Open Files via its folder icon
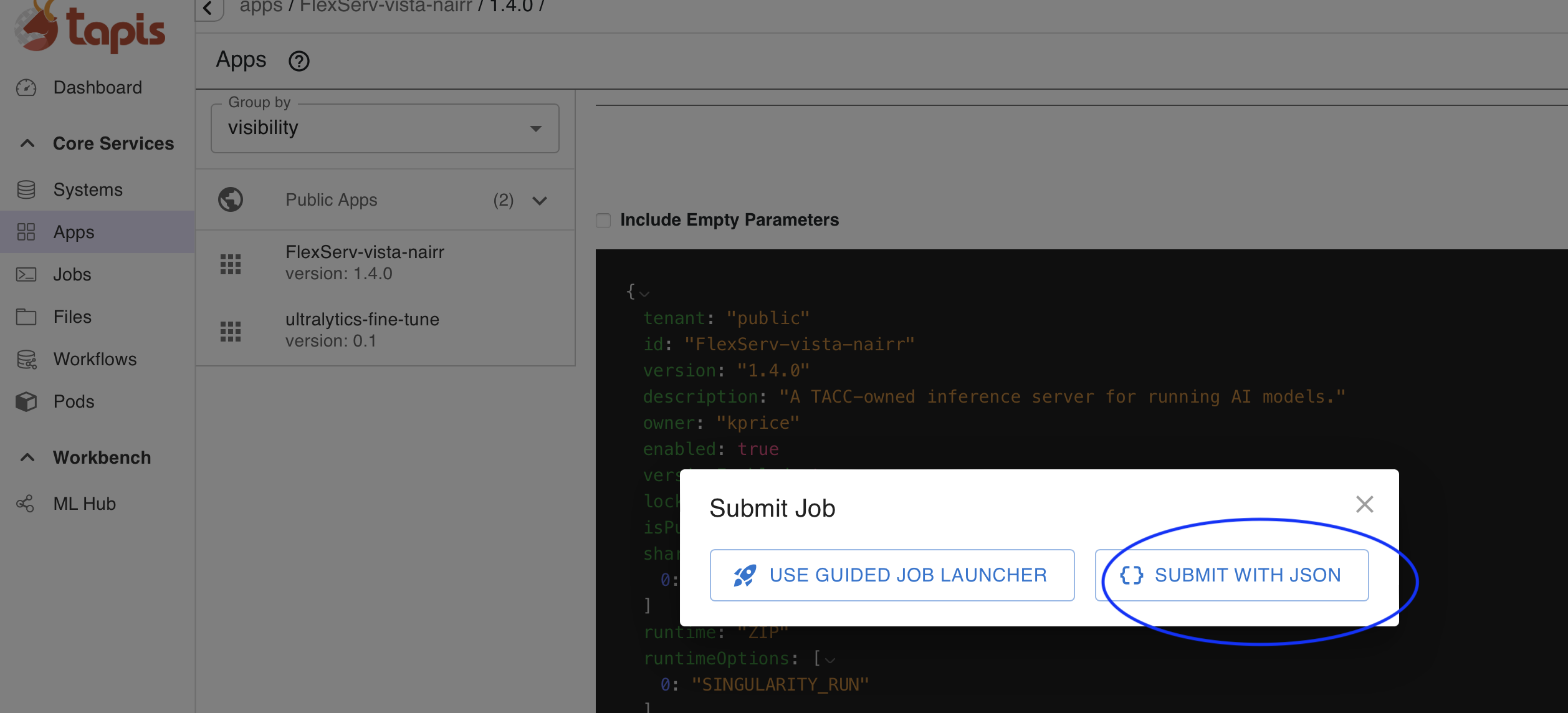Screen dimensions: 1568x713 26,317
